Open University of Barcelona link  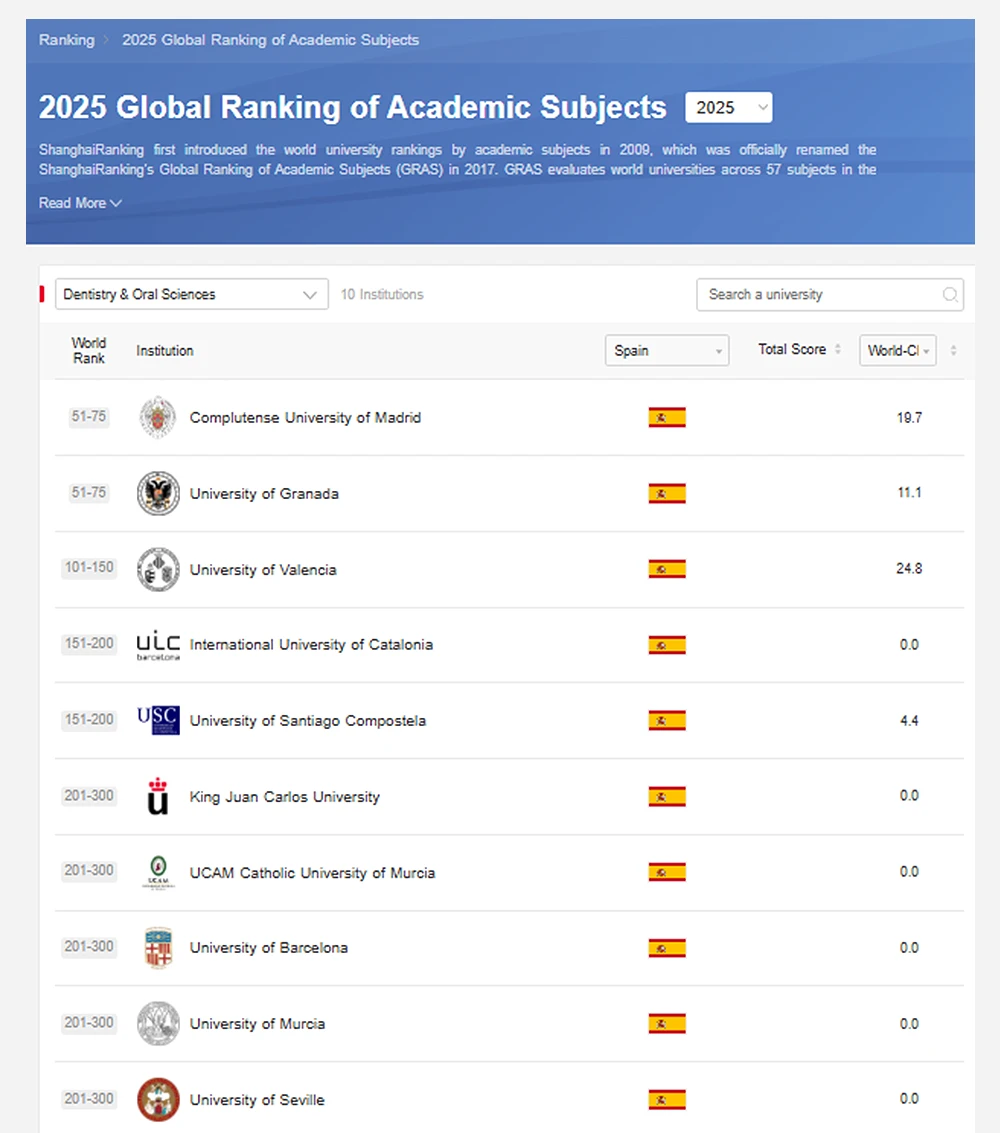pyautogui.click(x=268, y=948)
